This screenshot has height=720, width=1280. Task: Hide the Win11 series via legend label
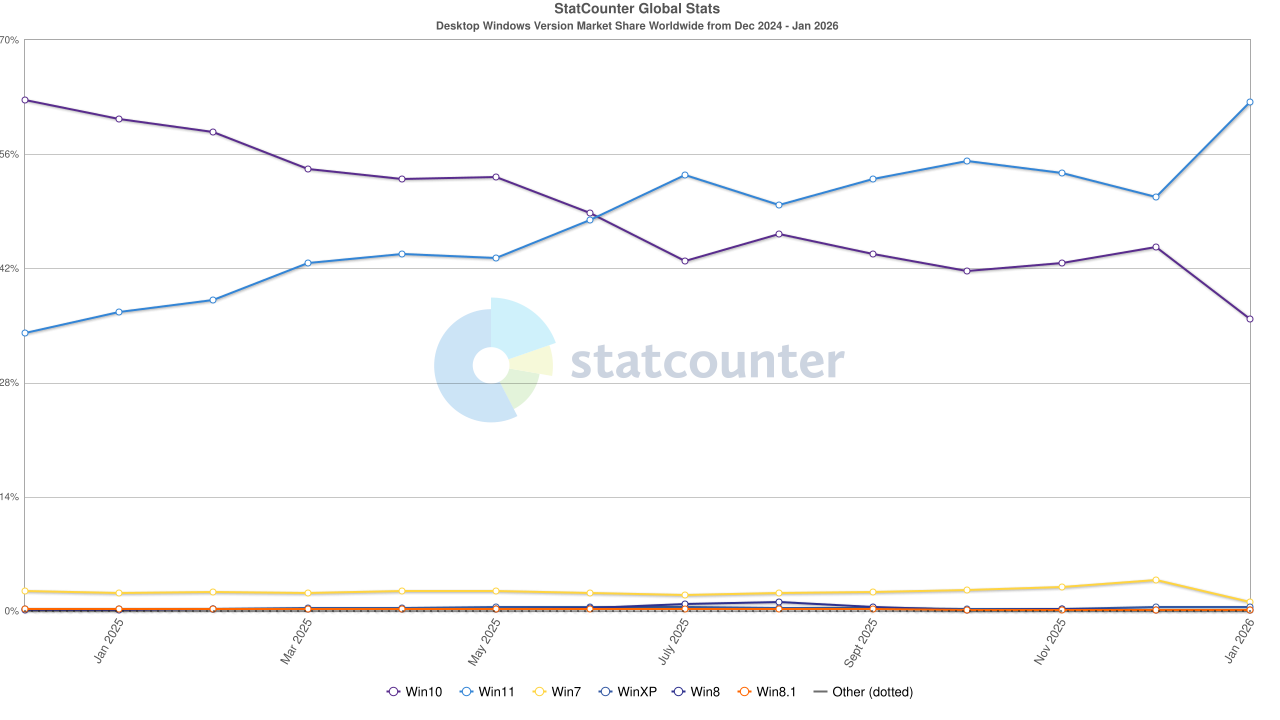(x=496, y=692)
